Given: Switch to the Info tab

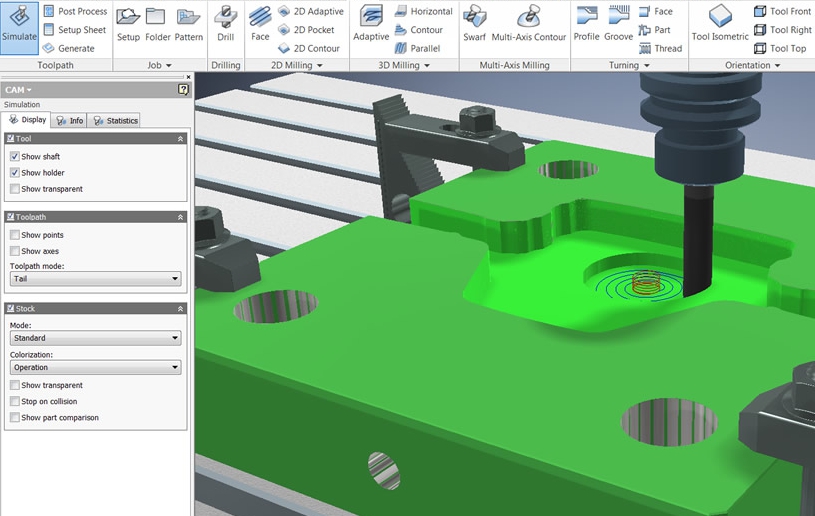Looking at the screenshot, I should point(70,121).
